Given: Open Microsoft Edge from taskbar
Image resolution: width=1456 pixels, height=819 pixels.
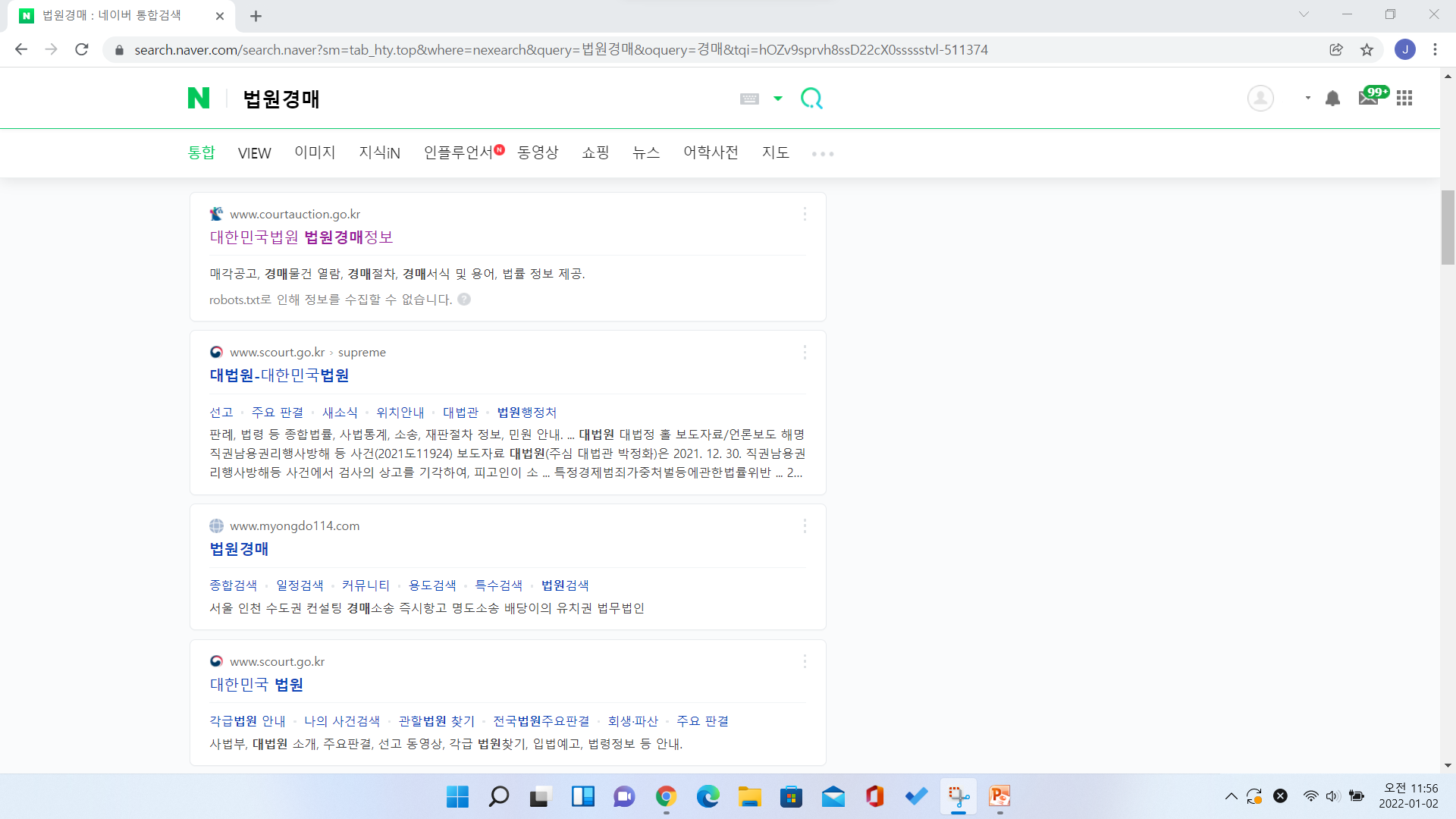Looking at the screenshot, I should tap(708, 796).
